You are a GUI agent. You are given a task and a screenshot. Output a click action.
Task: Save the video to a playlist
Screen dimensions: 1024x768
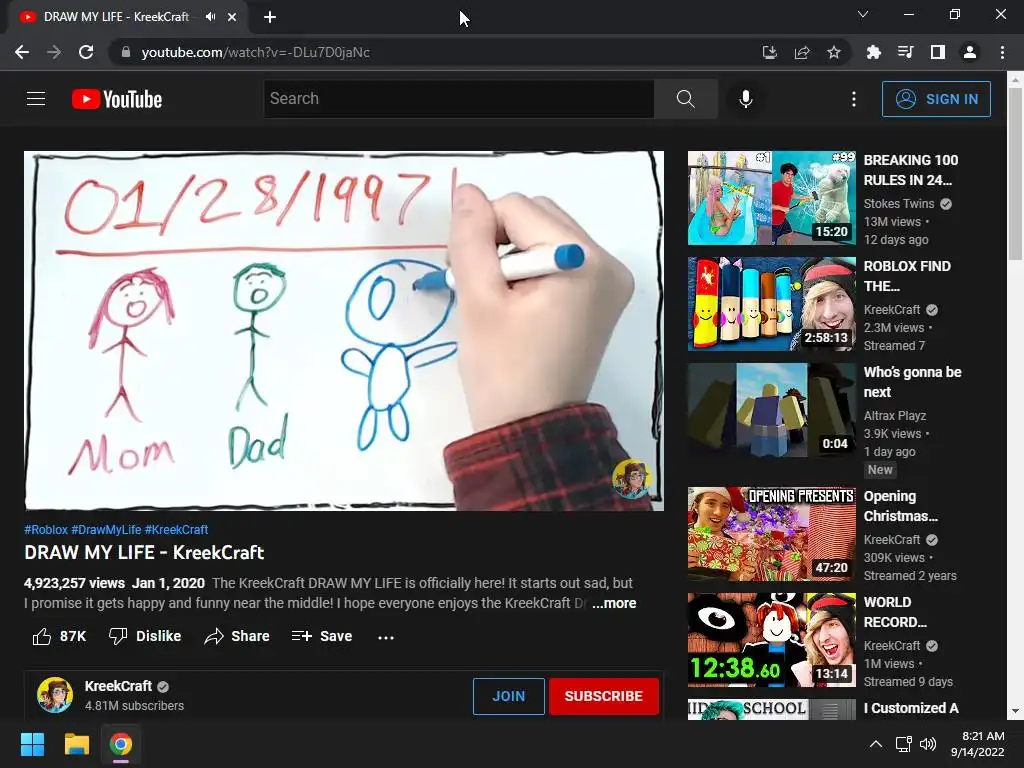click(322, 636)
